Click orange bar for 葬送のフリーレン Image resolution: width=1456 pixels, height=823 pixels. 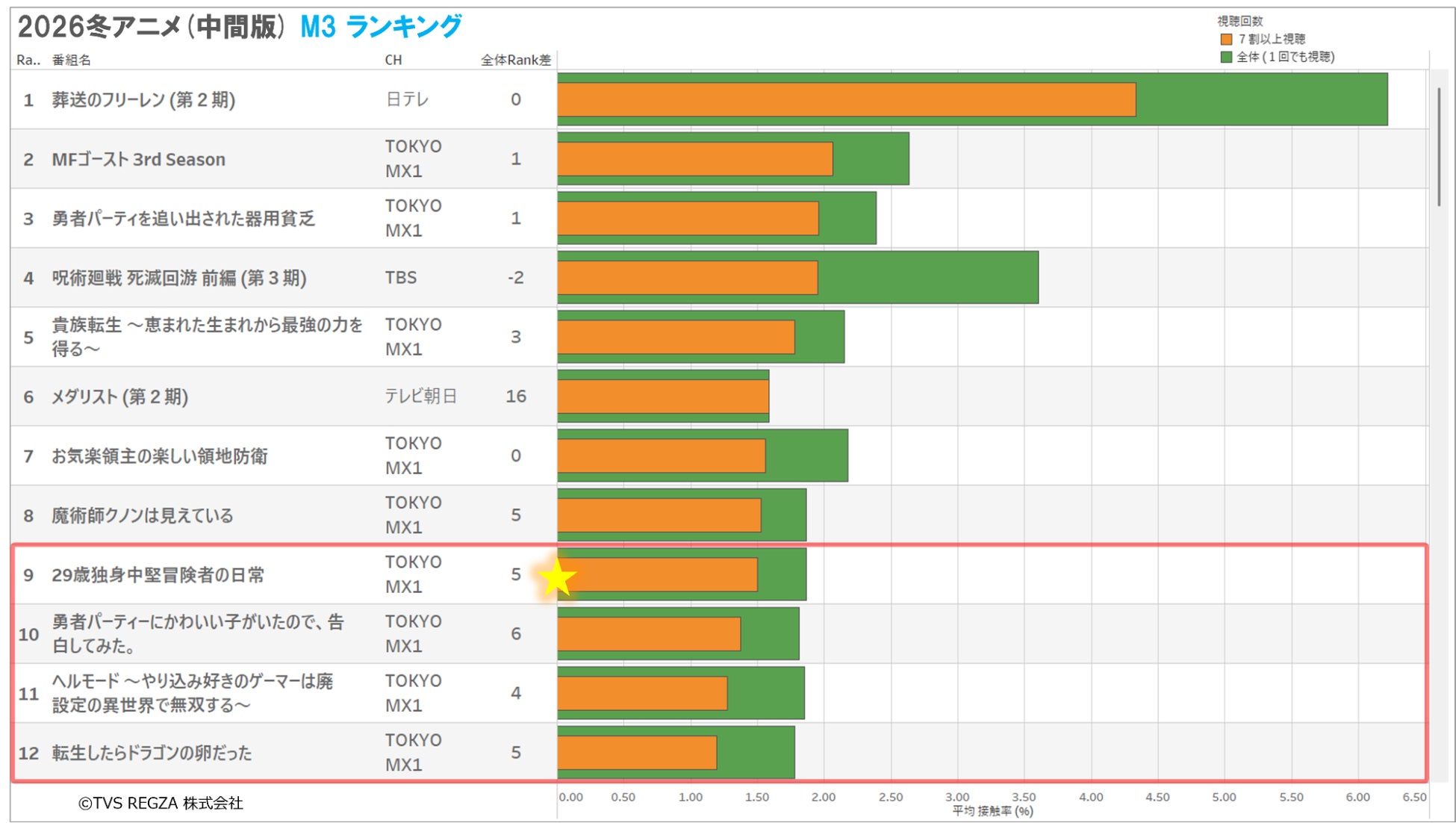click(846, 100)
